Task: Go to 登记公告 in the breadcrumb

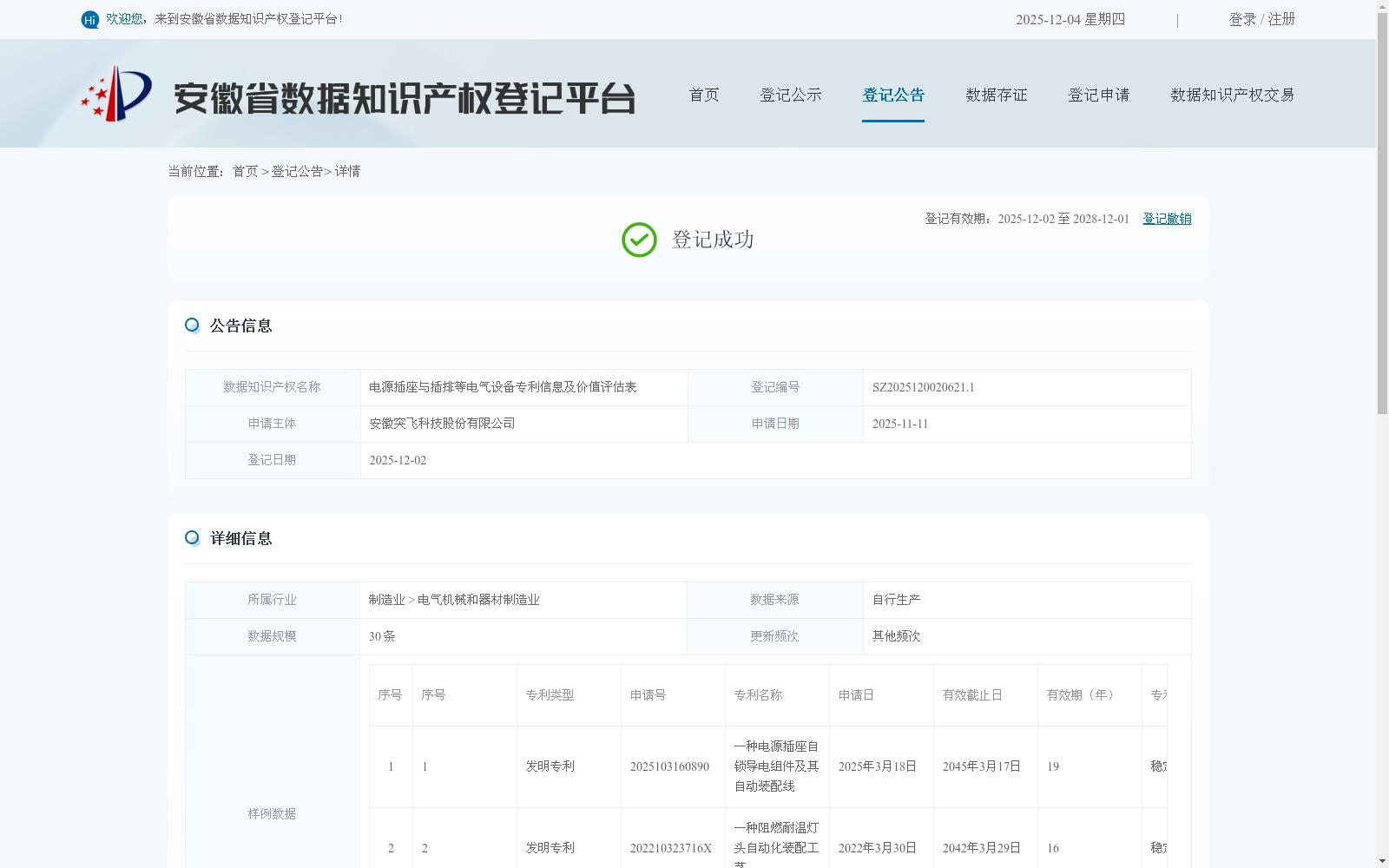Action: click(297, 171)
